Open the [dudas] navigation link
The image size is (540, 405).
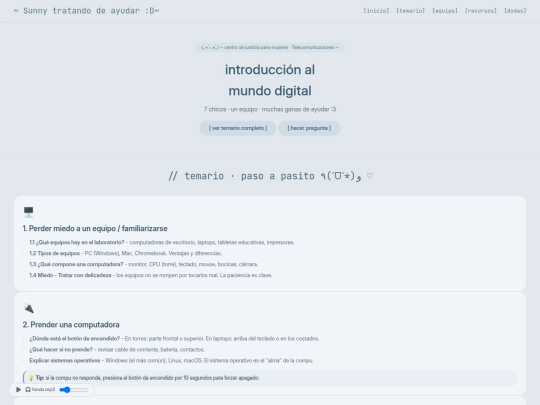coord(515,11)
